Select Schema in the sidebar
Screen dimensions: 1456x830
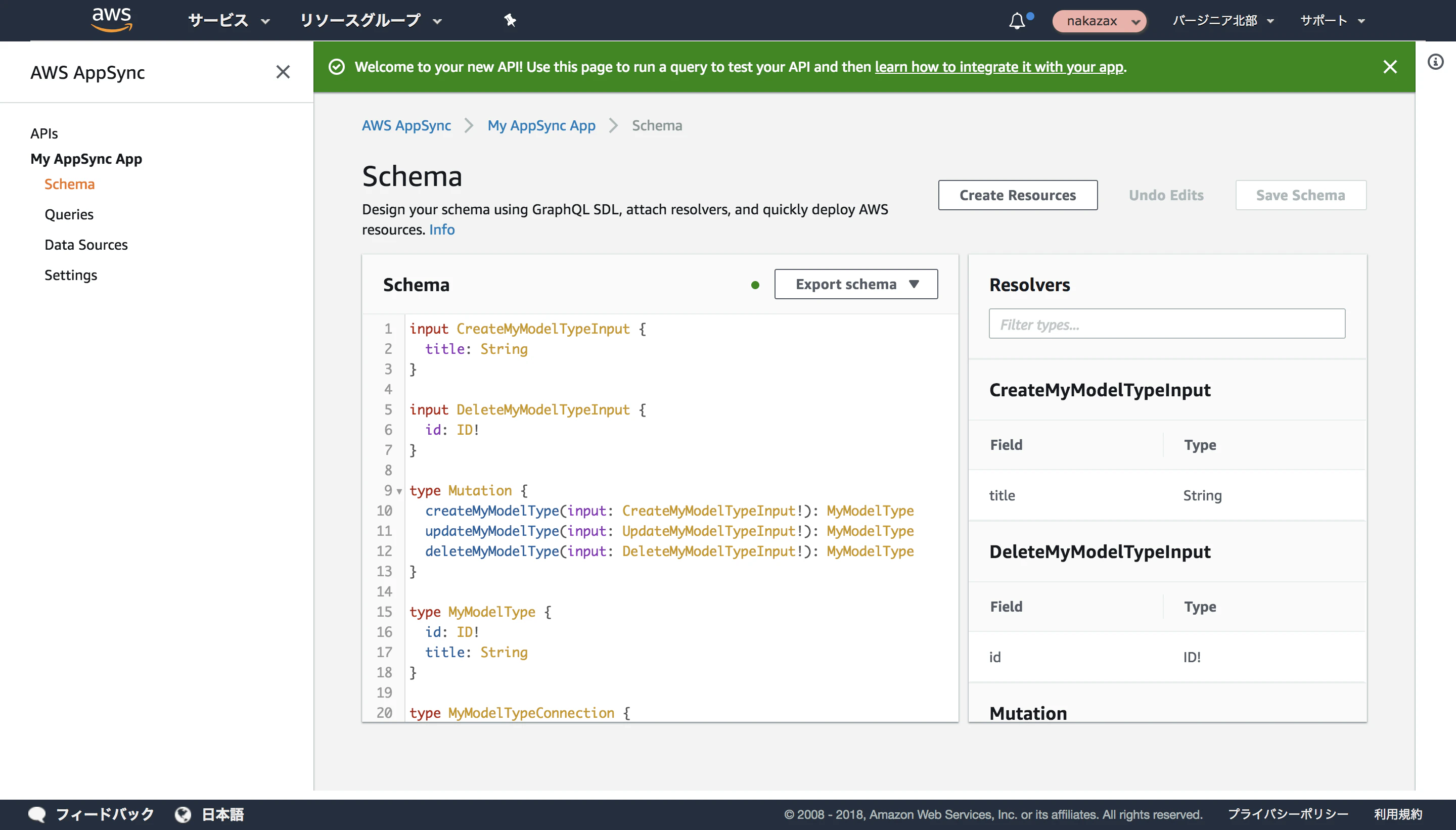(x=70, y=183)
